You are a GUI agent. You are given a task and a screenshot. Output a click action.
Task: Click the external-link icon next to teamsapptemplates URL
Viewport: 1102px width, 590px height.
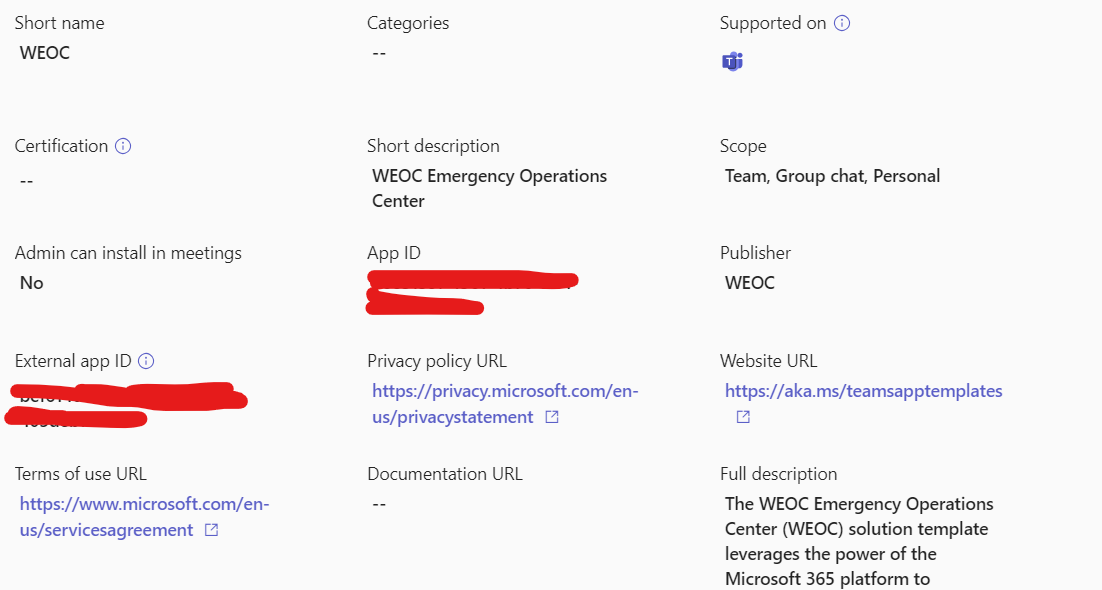click(x=743, y=417)
